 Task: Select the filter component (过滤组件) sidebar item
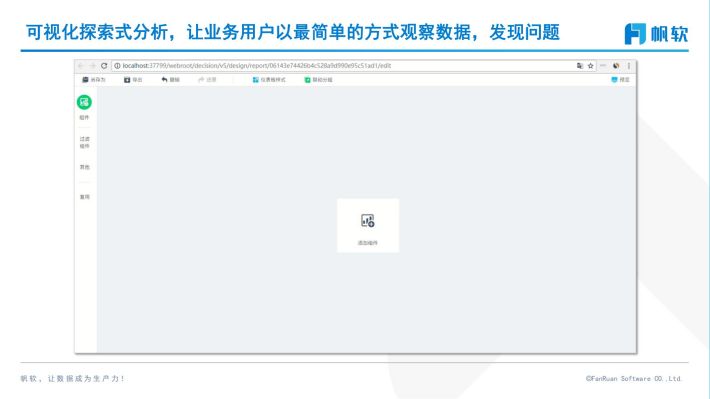point(85,142)
